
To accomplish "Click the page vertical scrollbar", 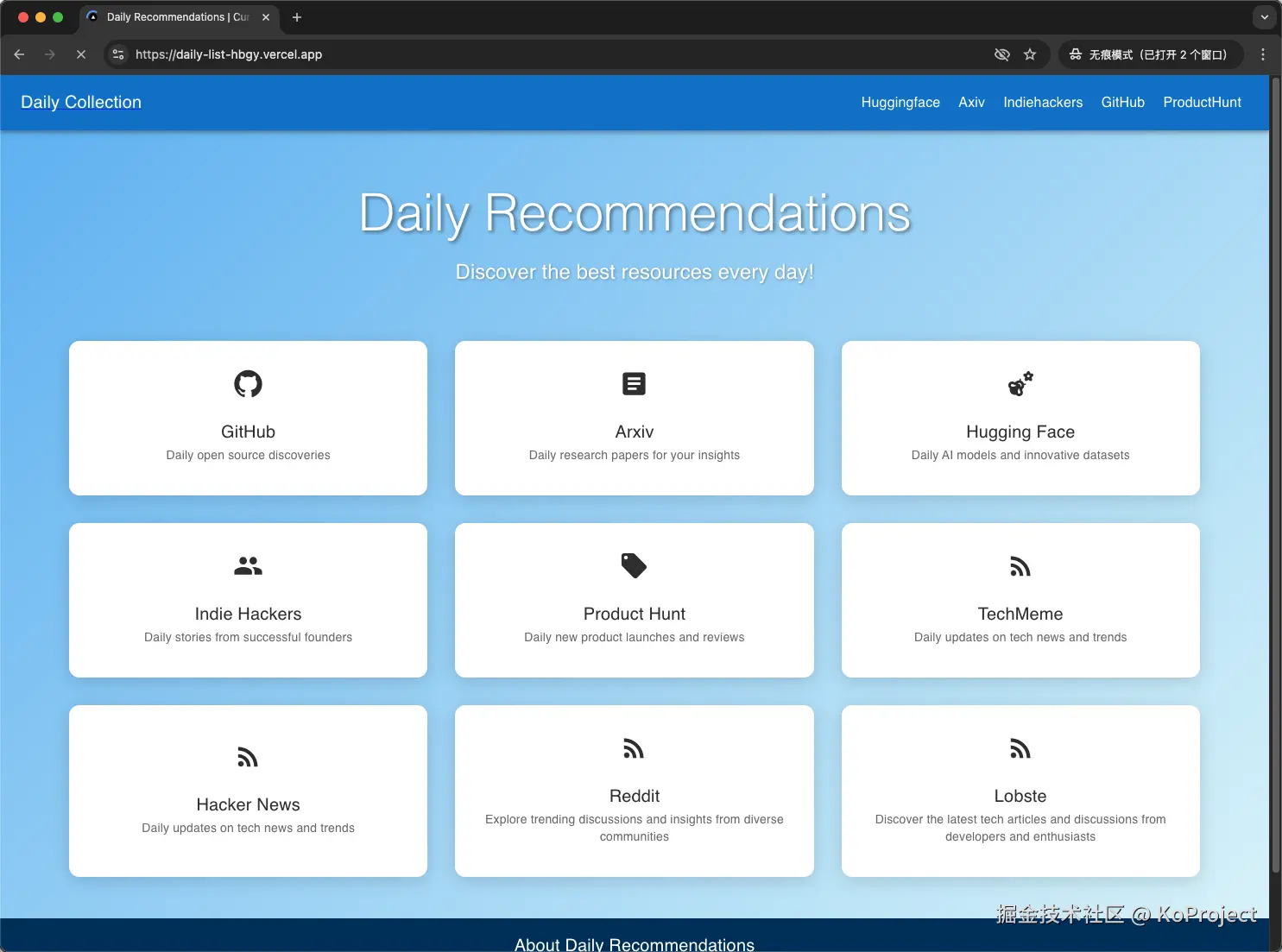I will (1275, 475).
